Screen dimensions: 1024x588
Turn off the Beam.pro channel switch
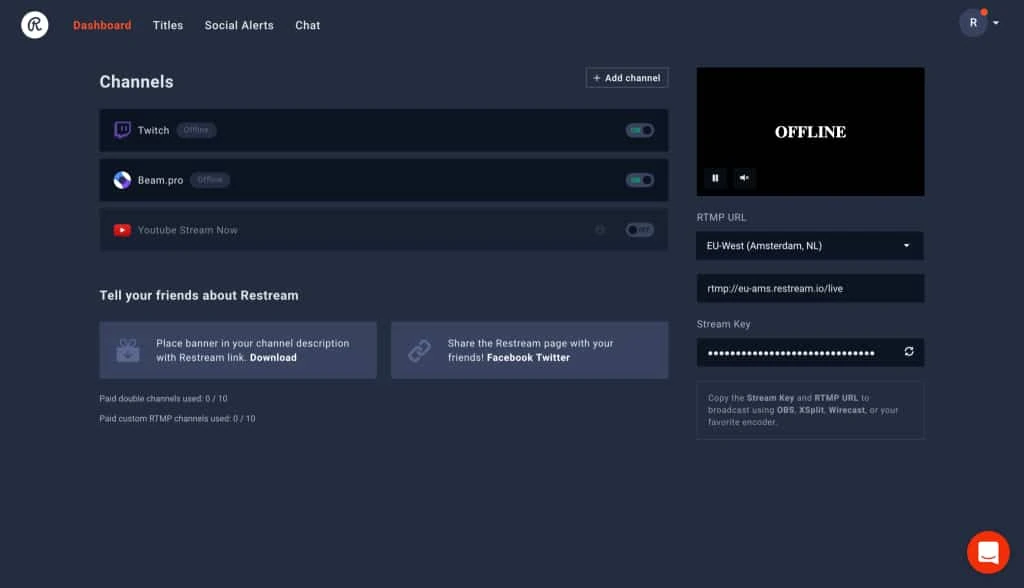639,180
